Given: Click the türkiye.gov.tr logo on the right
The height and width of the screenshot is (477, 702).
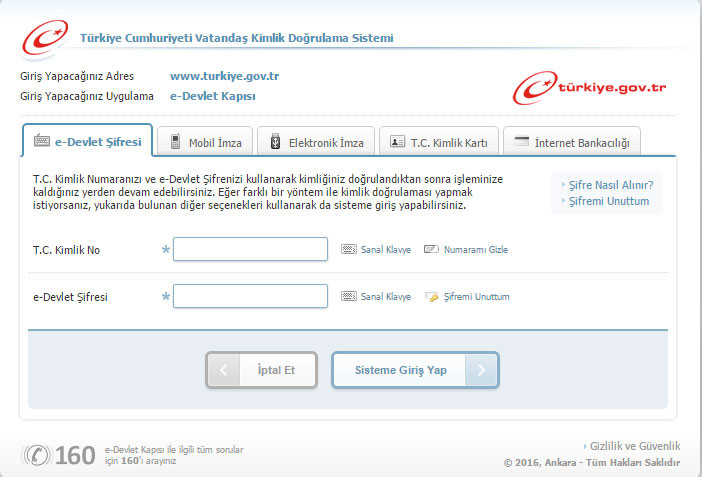Looking at the screenshot, I should click(589, 87).
